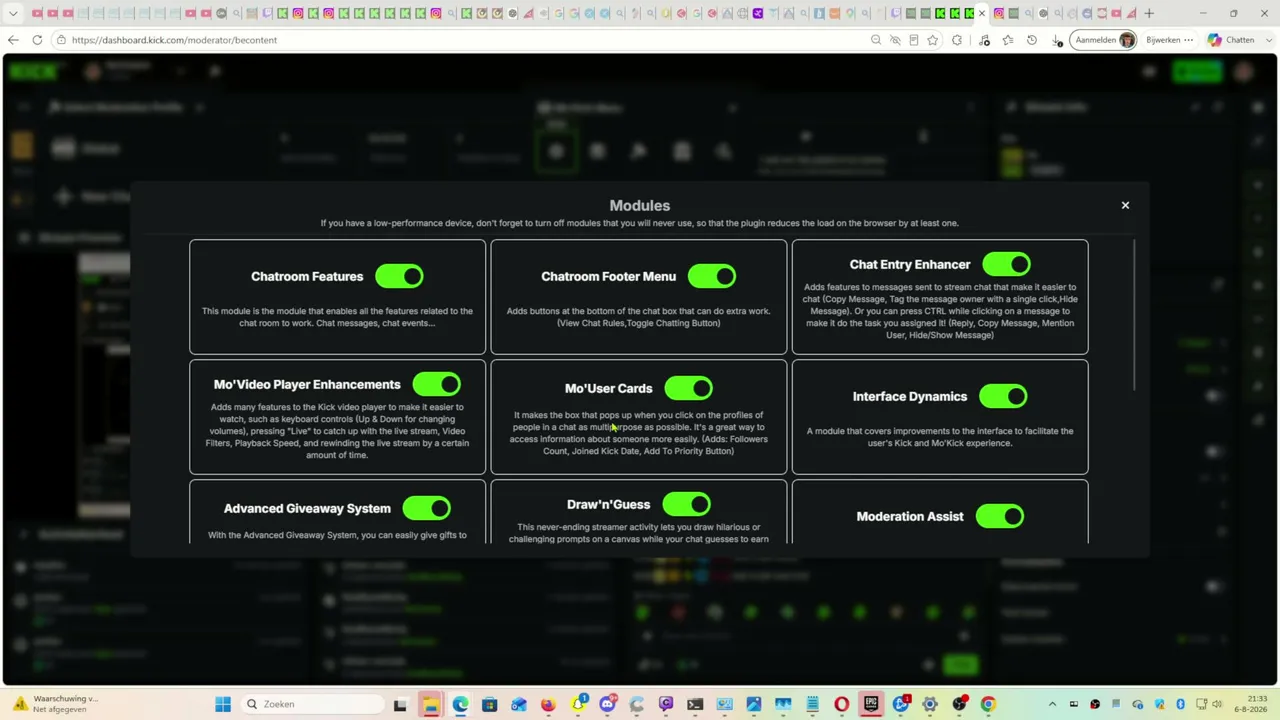This screenshot has width=1280, height=720.
Task: Bookmark this page with the star
Action: pyautogui.click(x=933, y=40)
